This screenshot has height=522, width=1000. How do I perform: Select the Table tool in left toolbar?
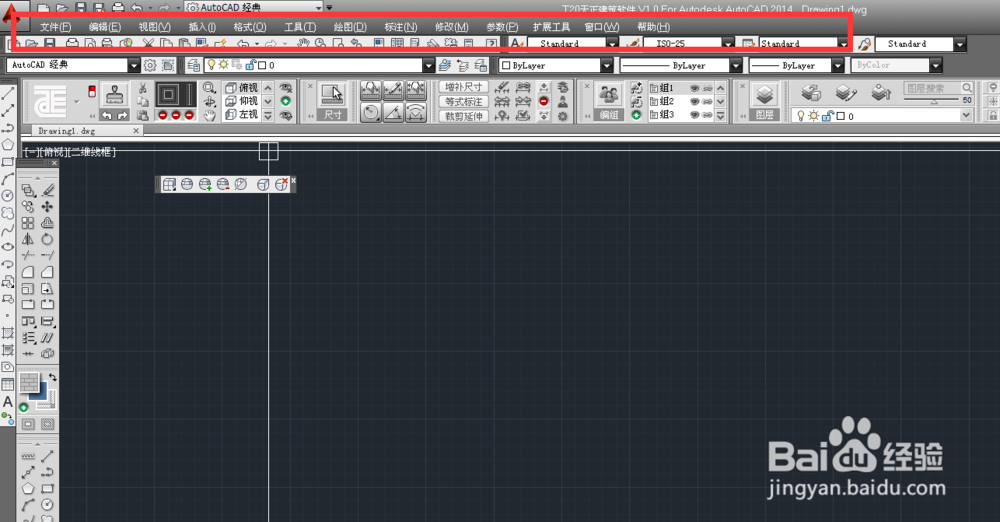8,384
